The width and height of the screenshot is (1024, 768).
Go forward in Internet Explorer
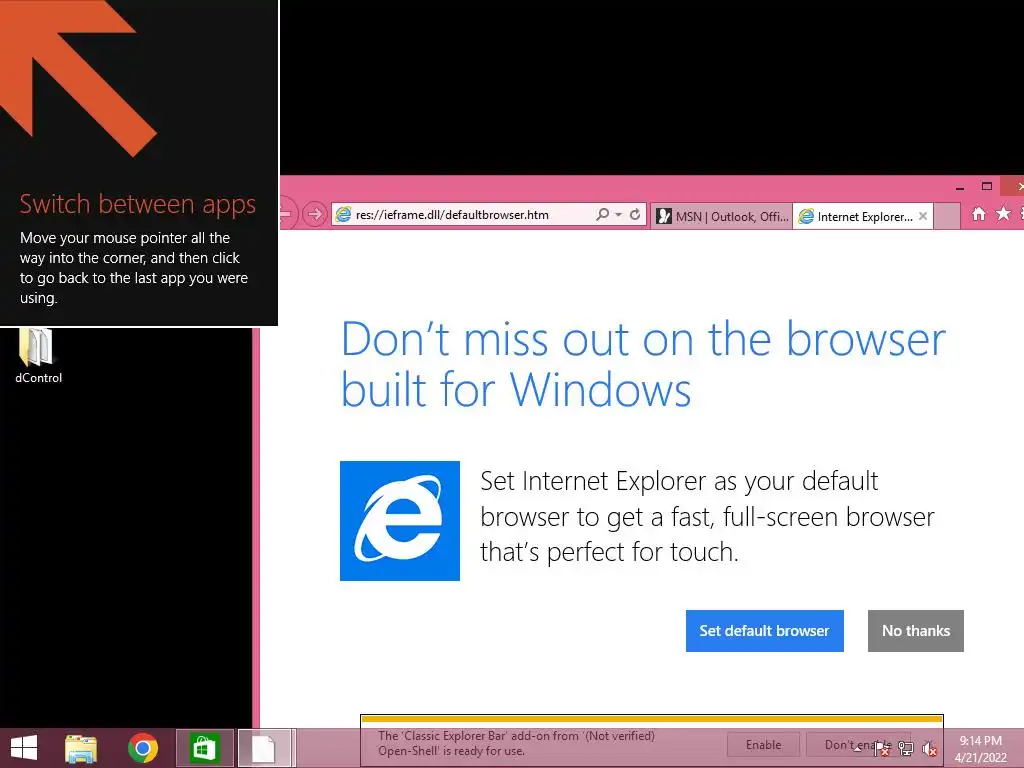[315, 214]
